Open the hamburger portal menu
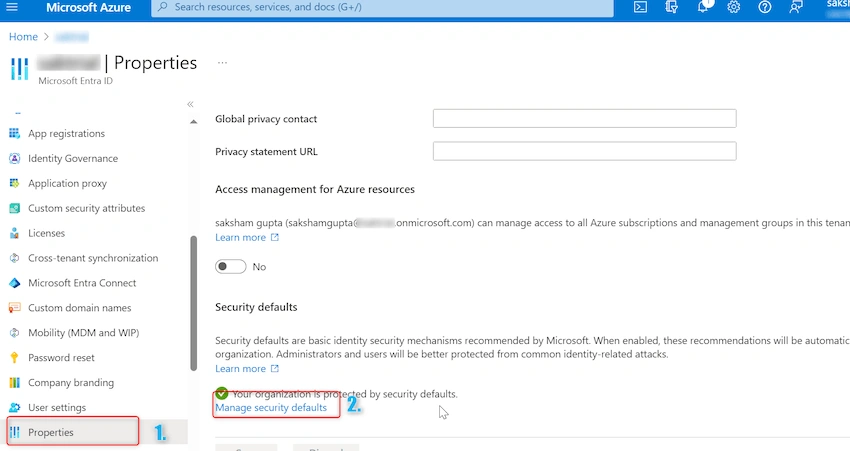This screenshot has width=850, height=451. (x=11, y=7)
